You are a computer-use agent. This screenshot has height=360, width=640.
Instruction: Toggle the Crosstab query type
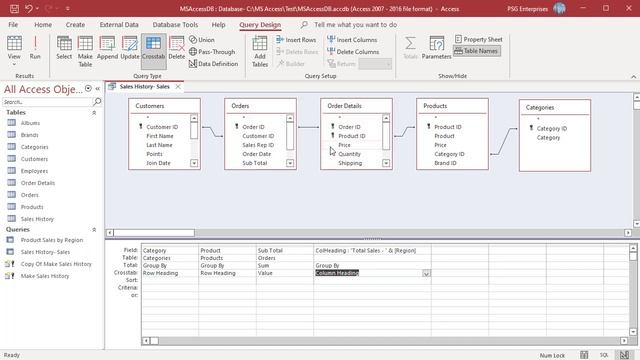[x=153, y=51]
